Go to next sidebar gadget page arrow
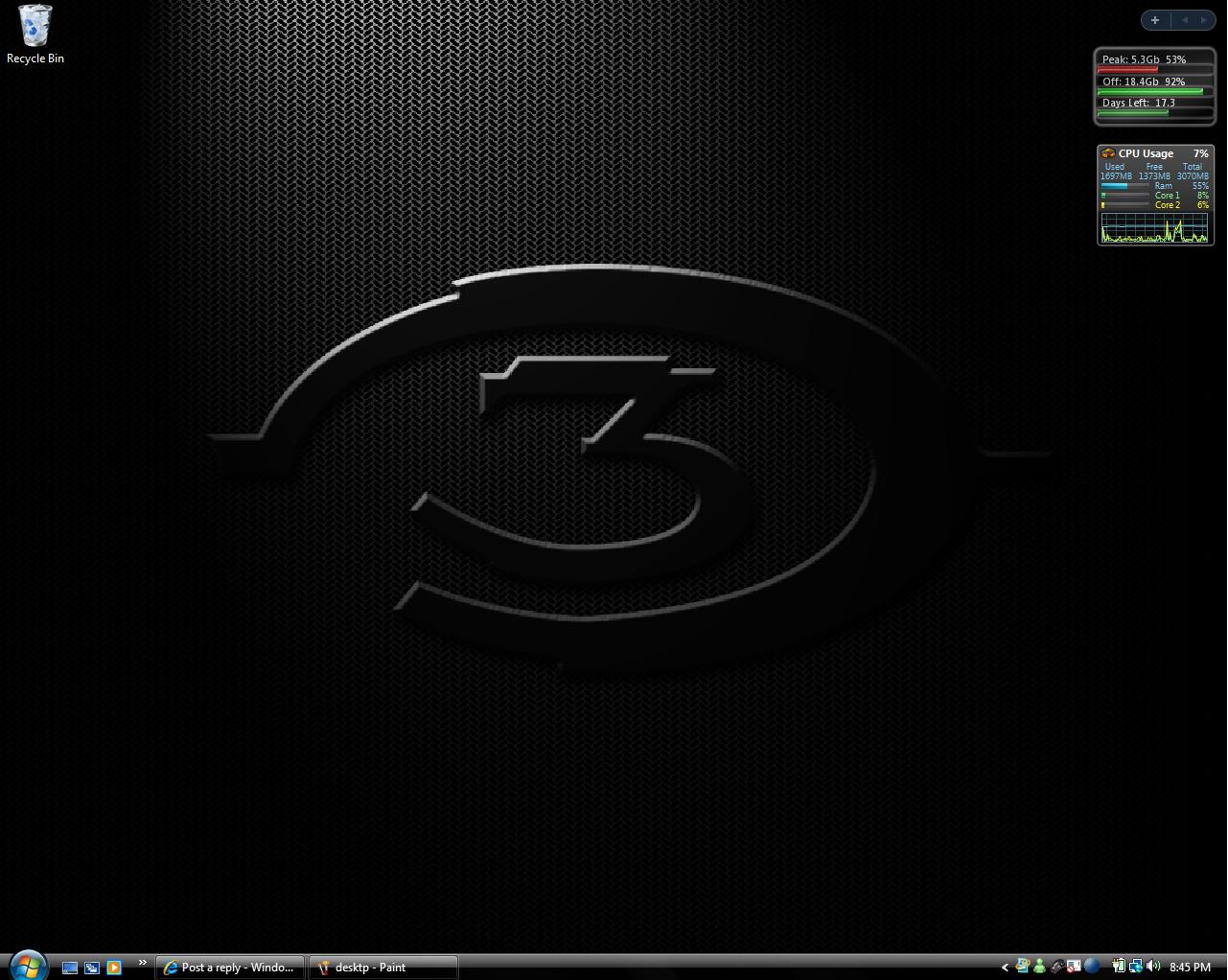 (1204, 20)
